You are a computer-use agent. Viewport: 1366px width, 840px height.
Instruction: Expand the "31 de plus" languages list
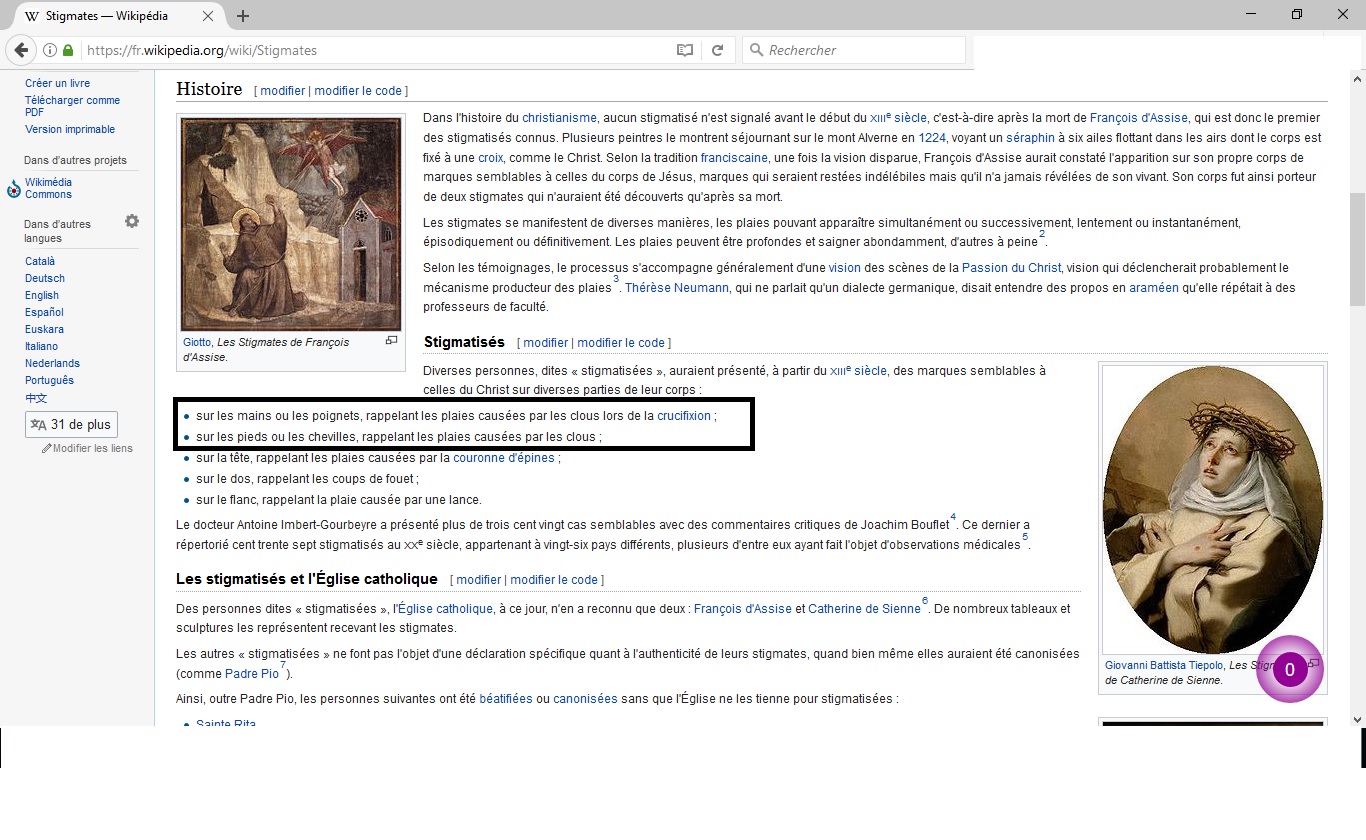pos(71,425)
